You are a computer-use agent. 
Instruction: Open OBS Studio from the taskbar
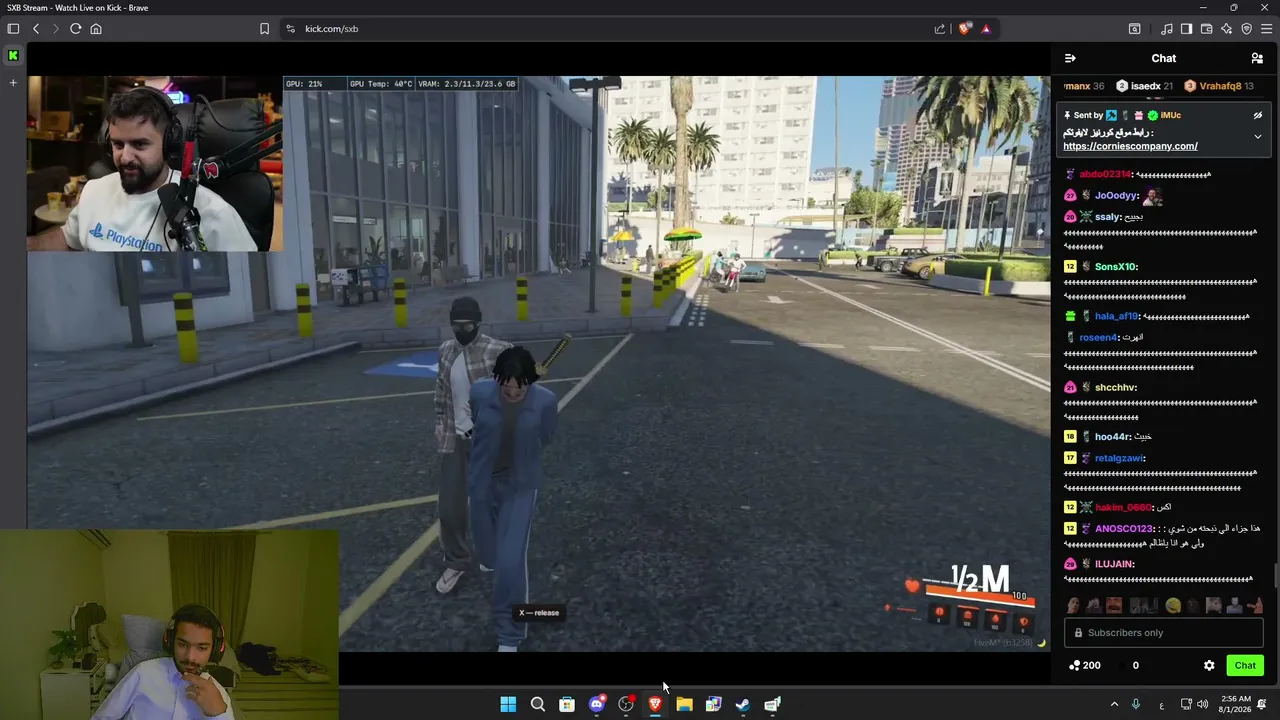pyautogui.click(x=626, y=705)
